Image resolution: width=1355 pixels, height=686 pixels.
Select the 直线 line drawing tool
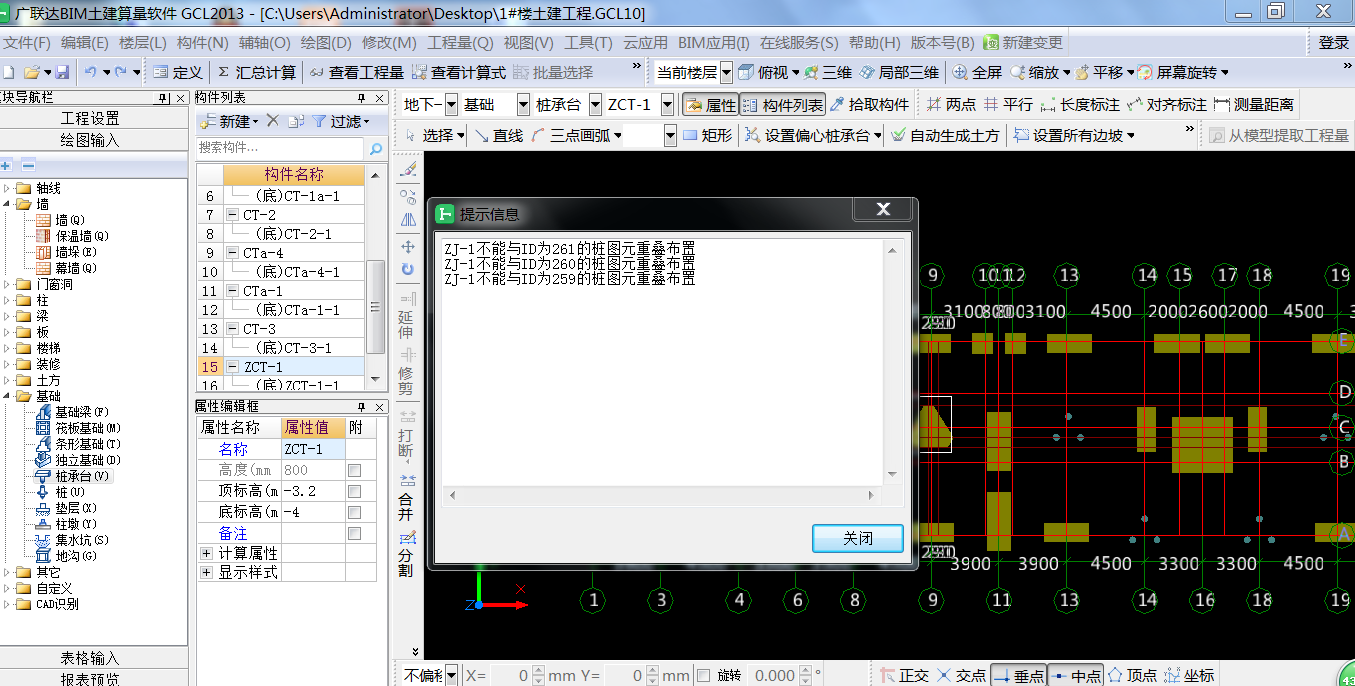pos(499,135)
